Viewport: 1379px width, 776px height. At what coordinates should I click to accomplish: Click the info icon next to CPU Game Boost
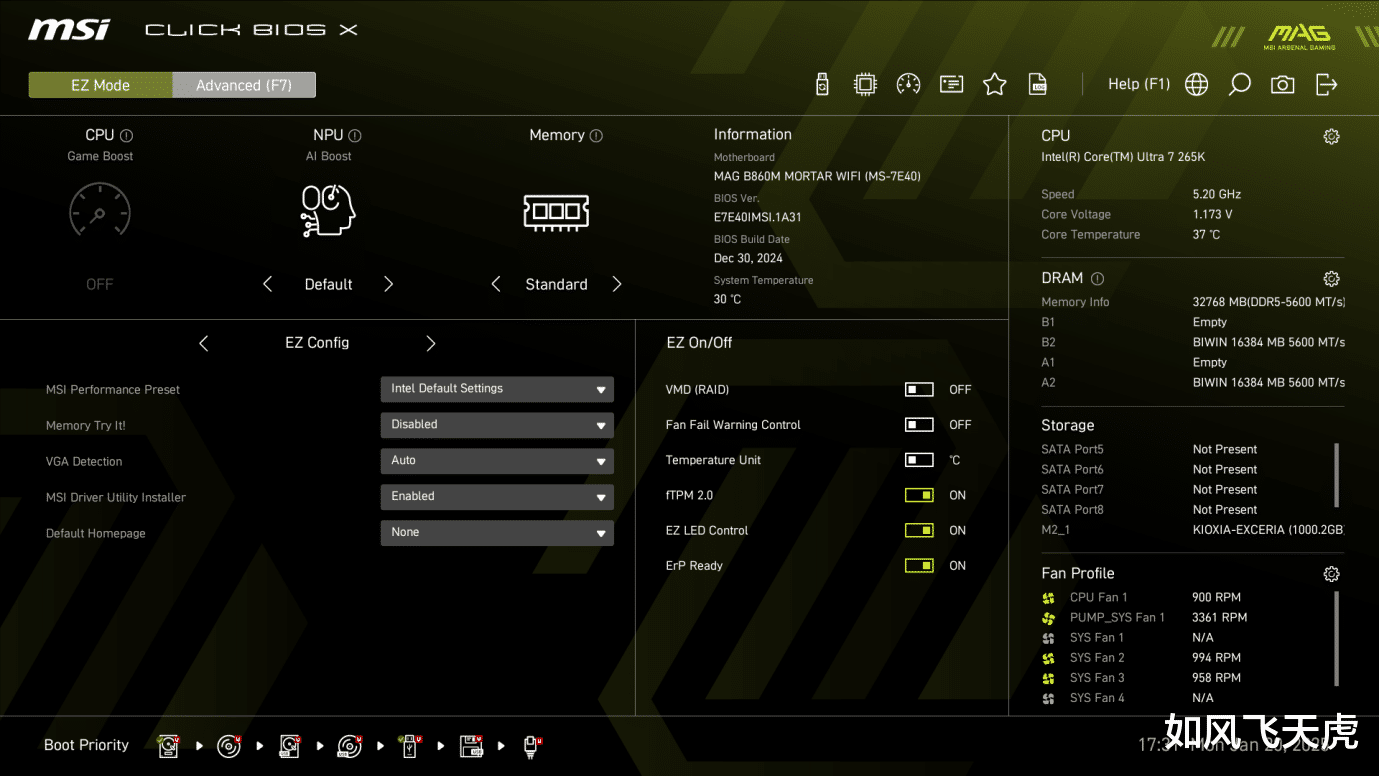pyautogui.click(x=126, y=136)
